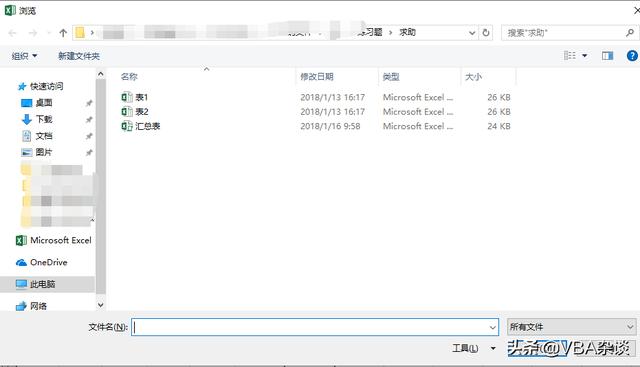This screenshot has height=367, width=640.
Task: Open the 文件名 dropdown arrow
Action: point(492,327)
